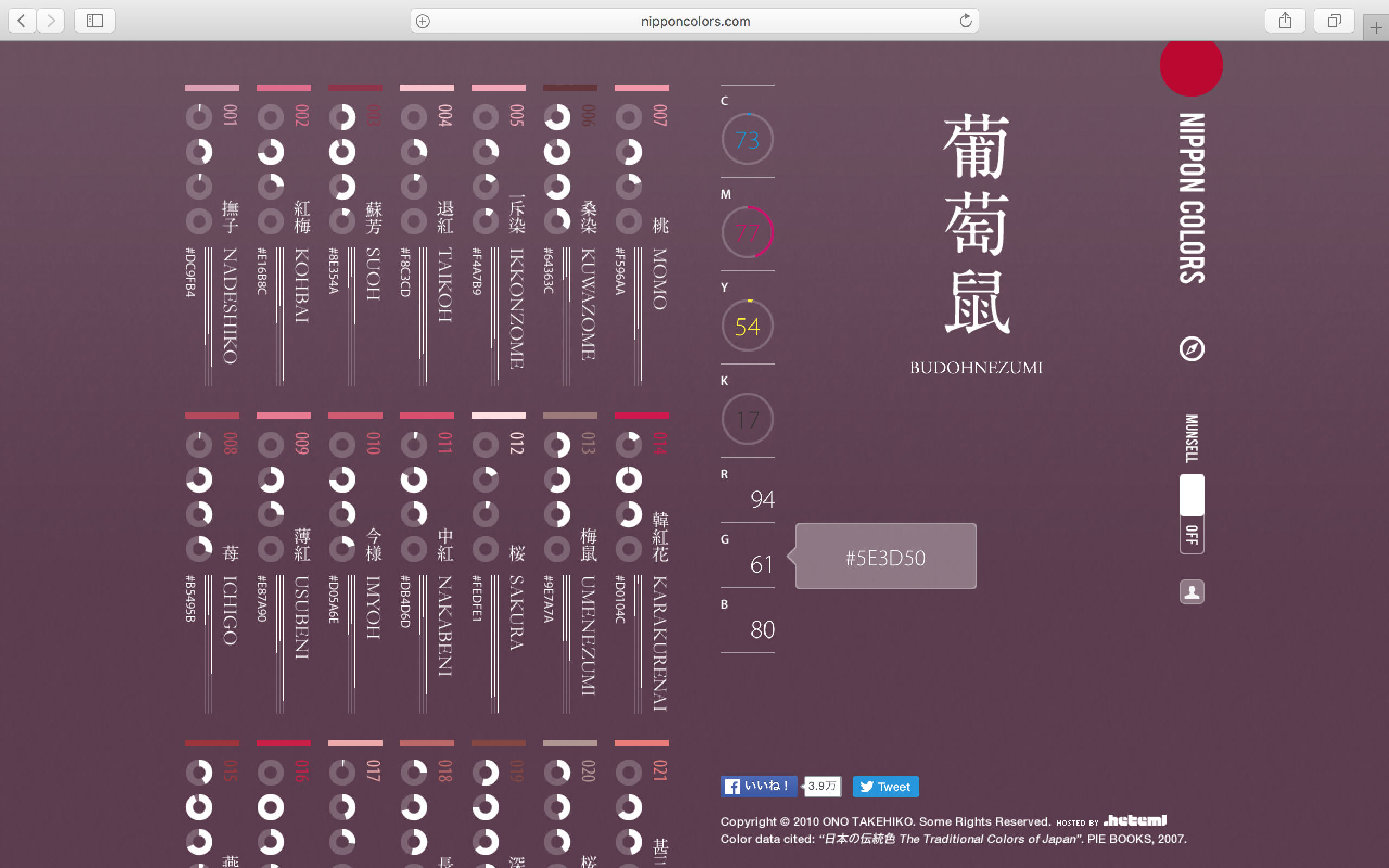
Task: Click the user profile icon below the MUNSELL switch
Action: pos(1192,592)
